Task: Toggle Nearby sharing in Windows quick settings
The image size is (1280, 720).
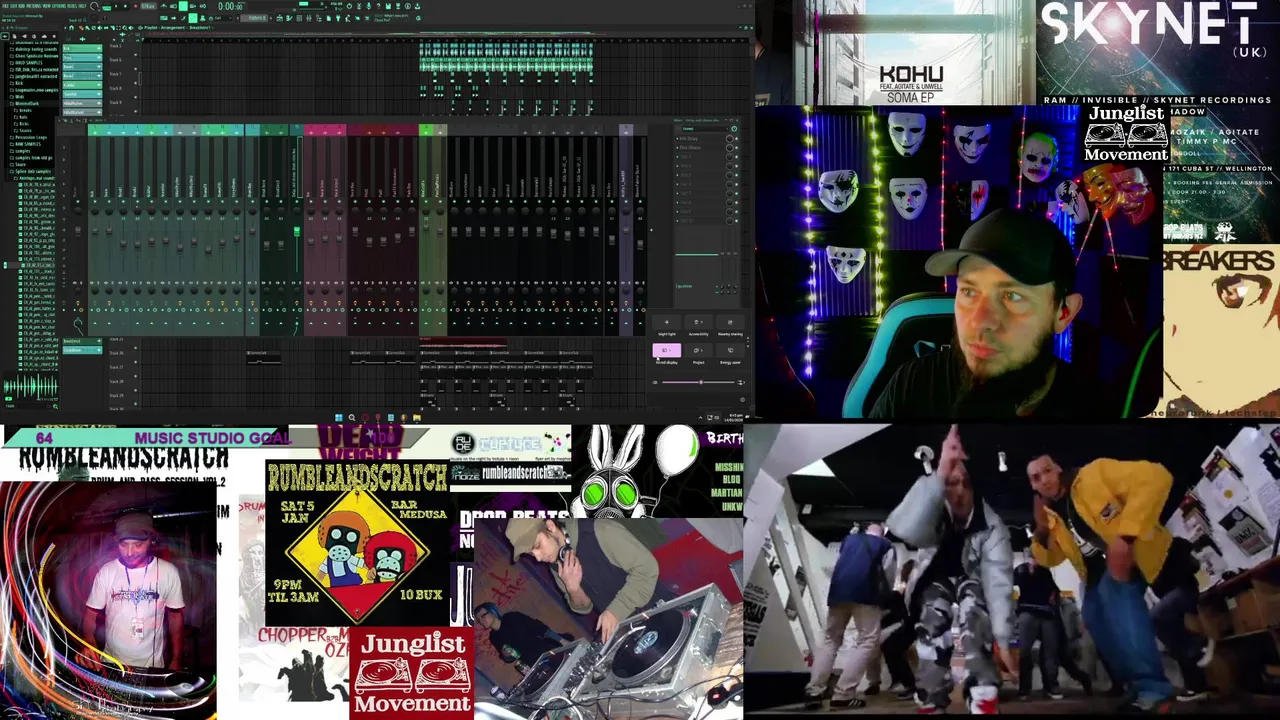Action: (730, 322)
